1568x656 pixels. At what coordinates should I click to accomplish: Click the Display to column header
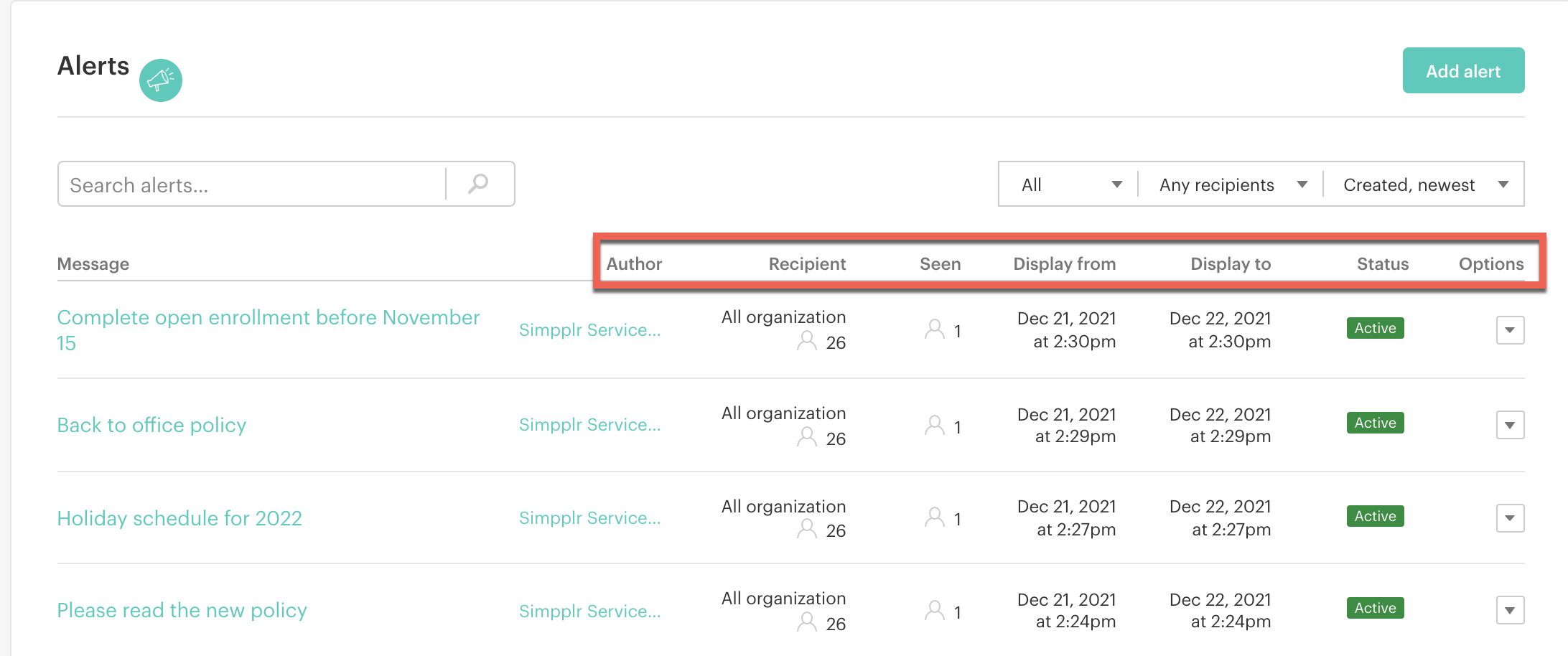tap(1231, 264)
